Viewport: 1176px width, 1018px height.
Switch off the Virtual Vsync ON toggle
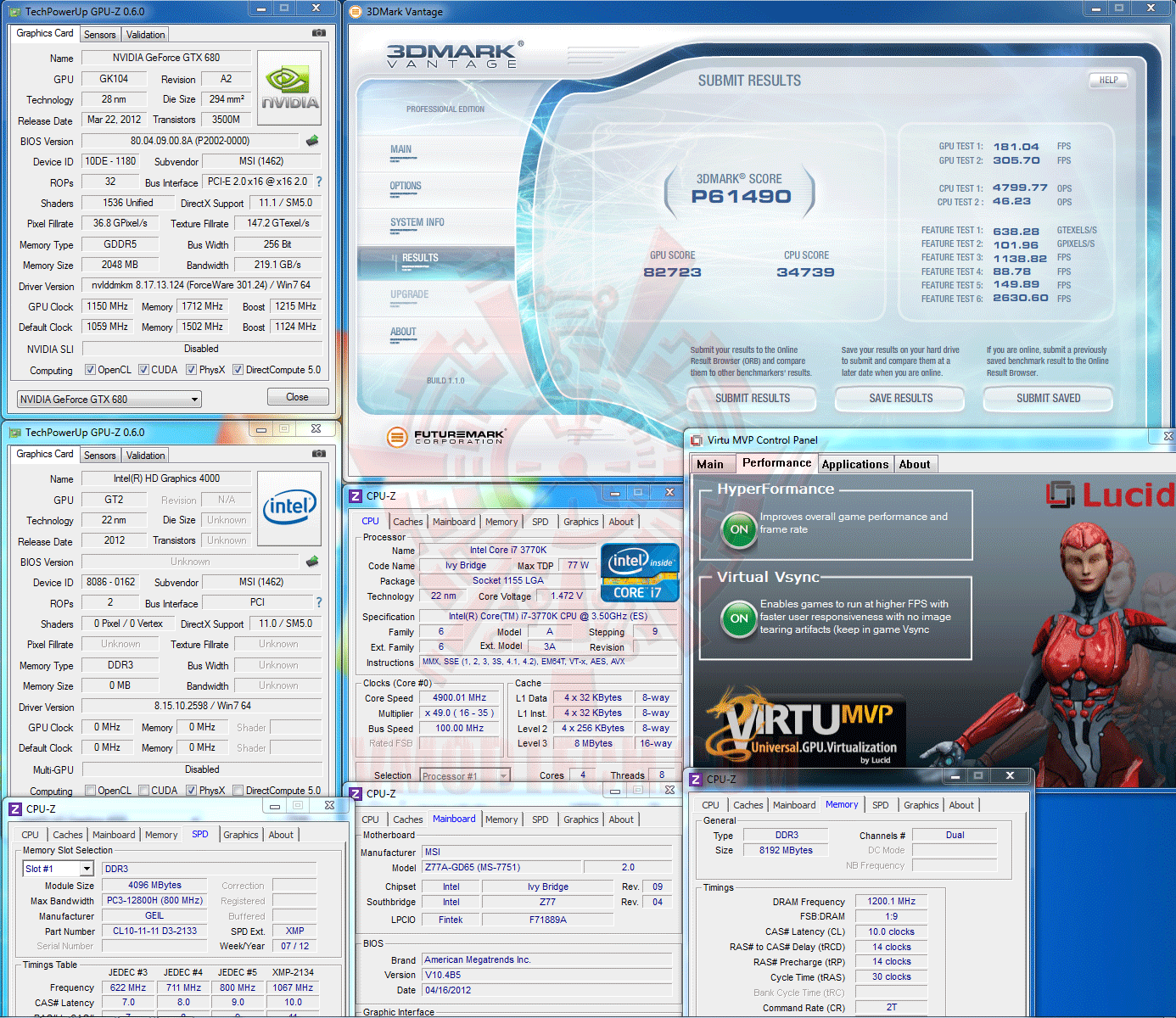pos(739,618)
